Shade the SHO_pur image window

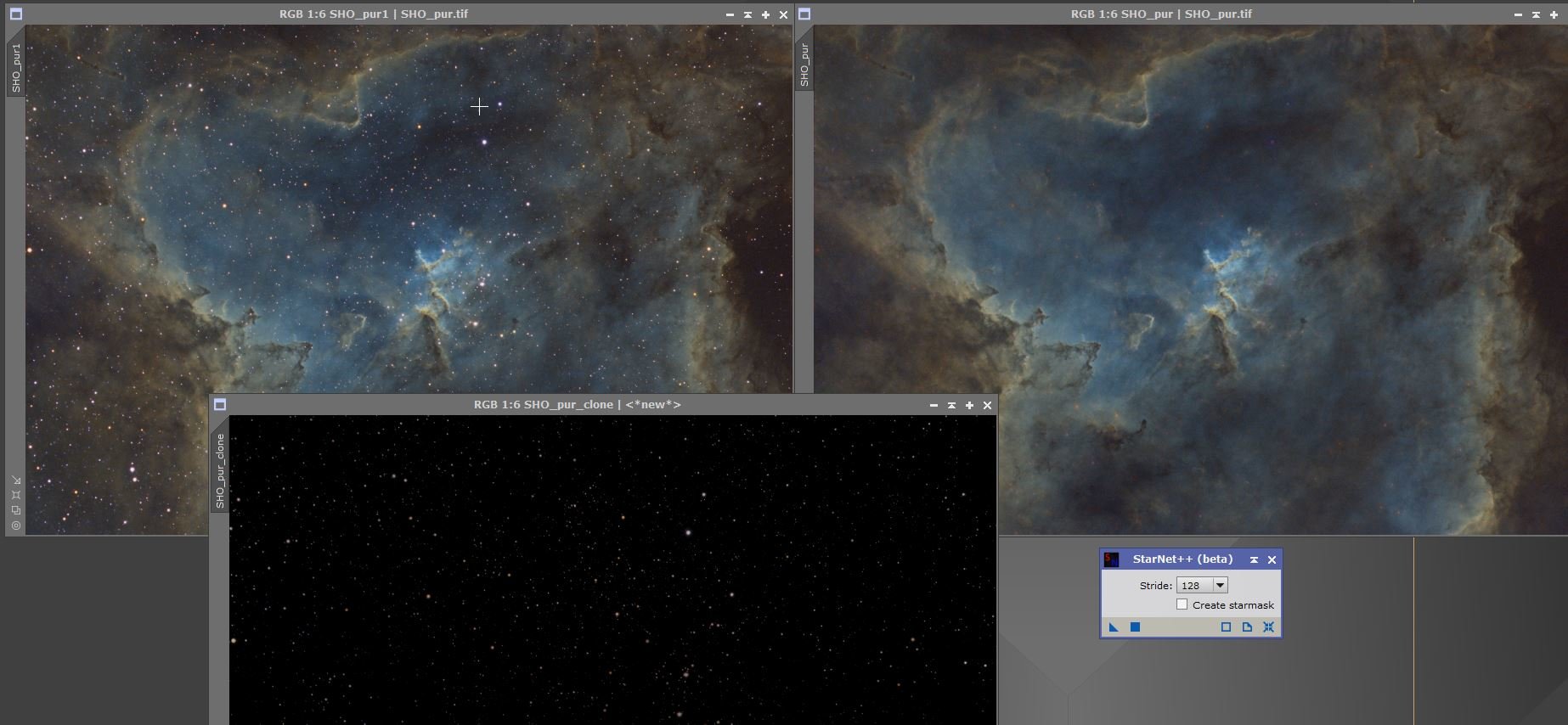1536,14
